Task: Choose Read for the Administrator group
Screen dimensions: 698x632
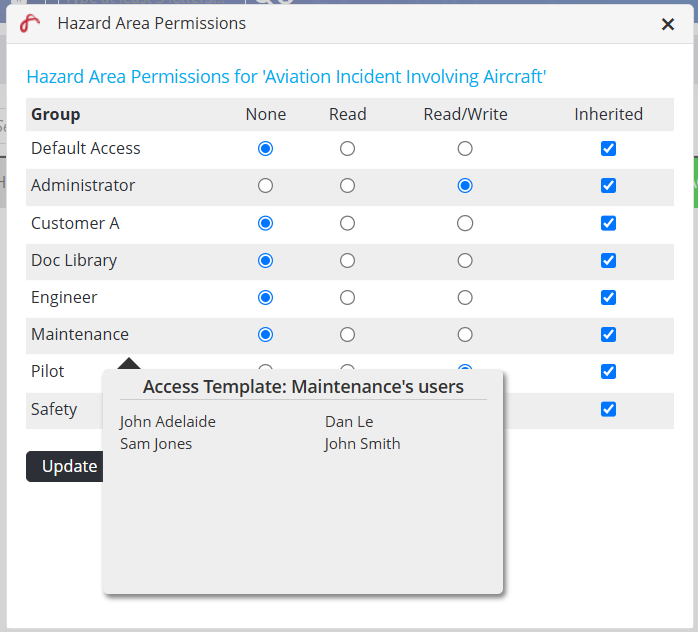Action: click(x=347, y=185)
